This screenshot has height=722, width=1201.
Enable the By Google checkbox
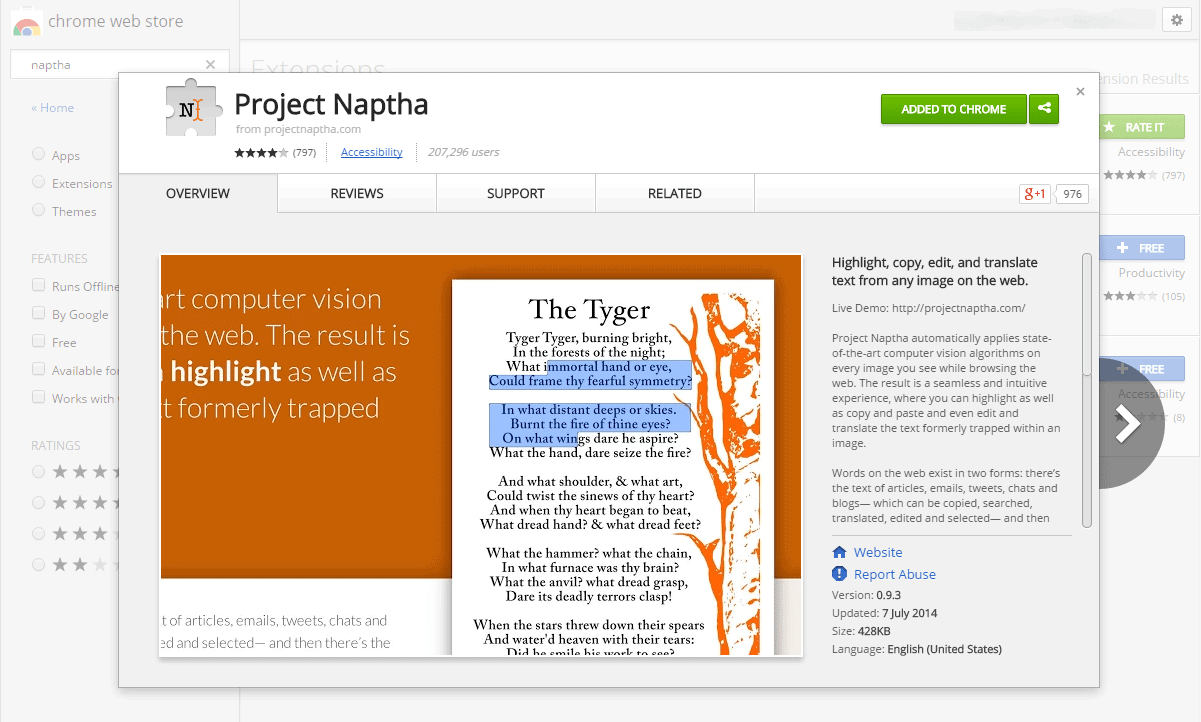click(x=39, y=314)
